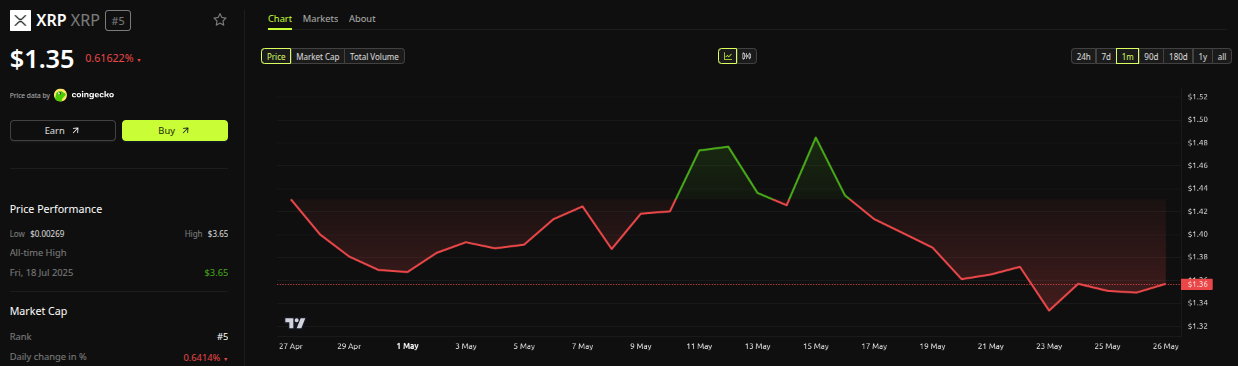Click the 19 May date on axis
The width and height of the screenshot is (1238, 366).
click(933, 346)
